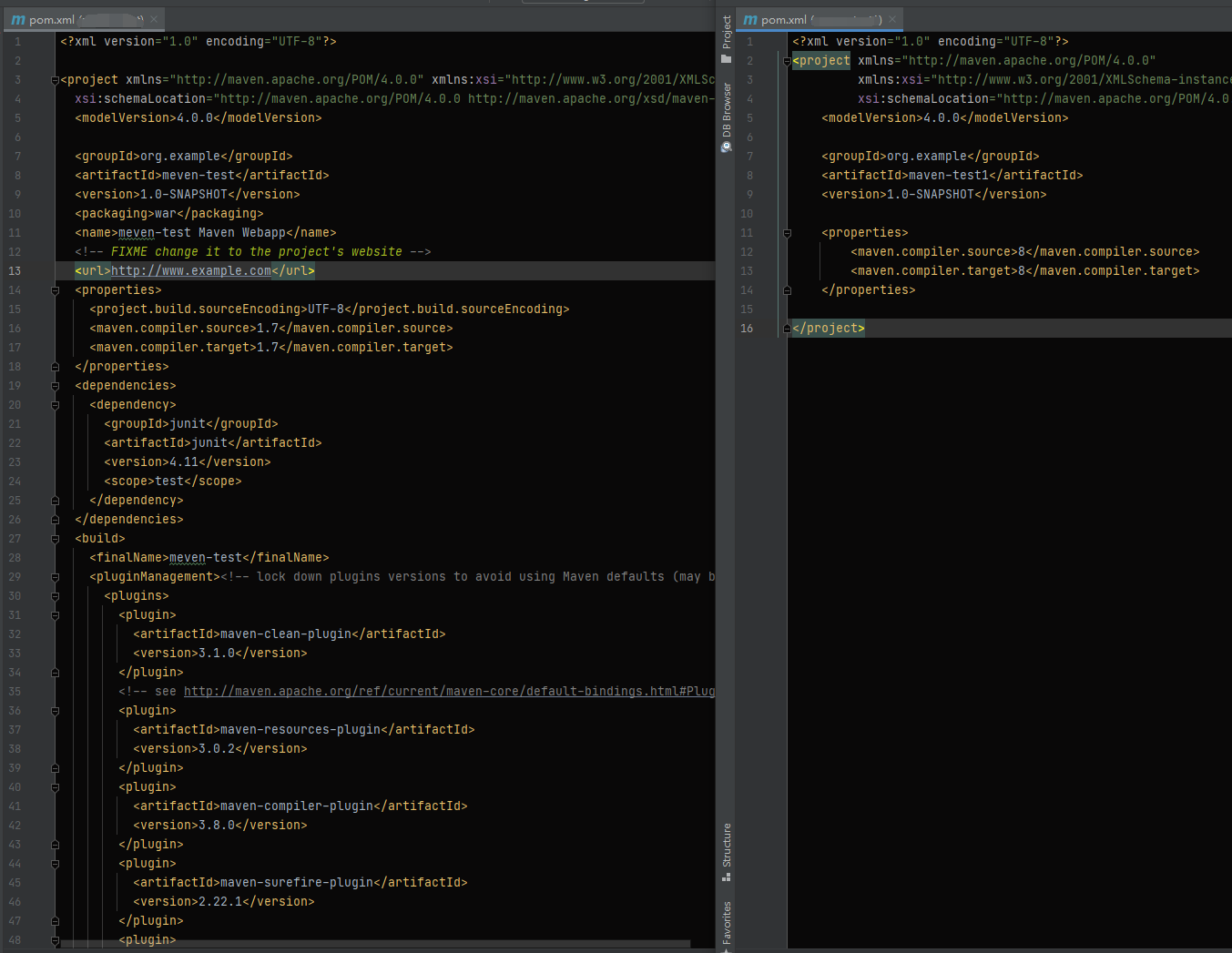Open the Structure tool window
Viewport: 1232px width, 953px height.
[726, 852]
